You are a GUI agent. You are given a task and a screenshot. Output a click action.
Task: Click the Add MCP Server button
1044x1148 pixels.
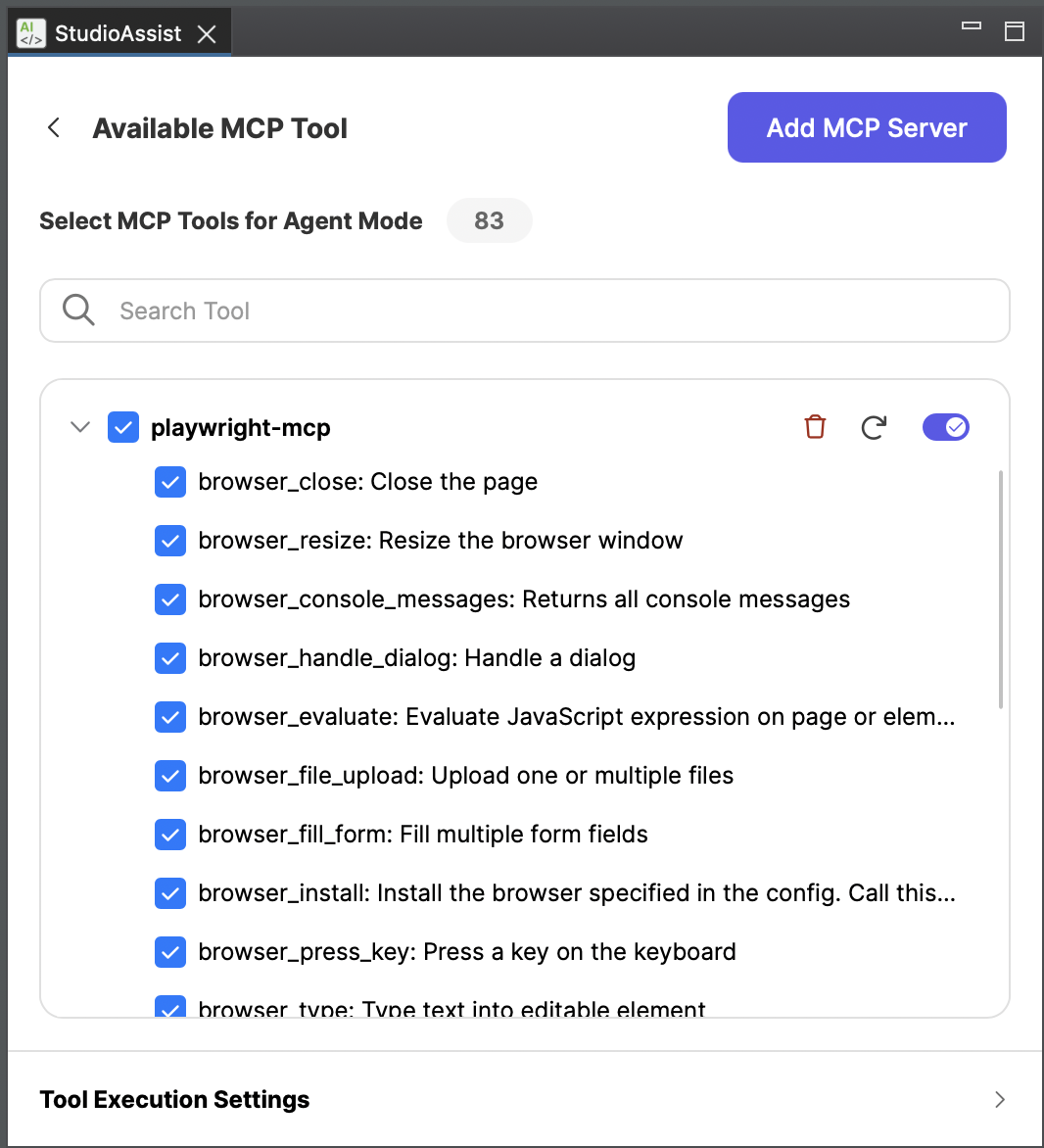click(866, 127)
